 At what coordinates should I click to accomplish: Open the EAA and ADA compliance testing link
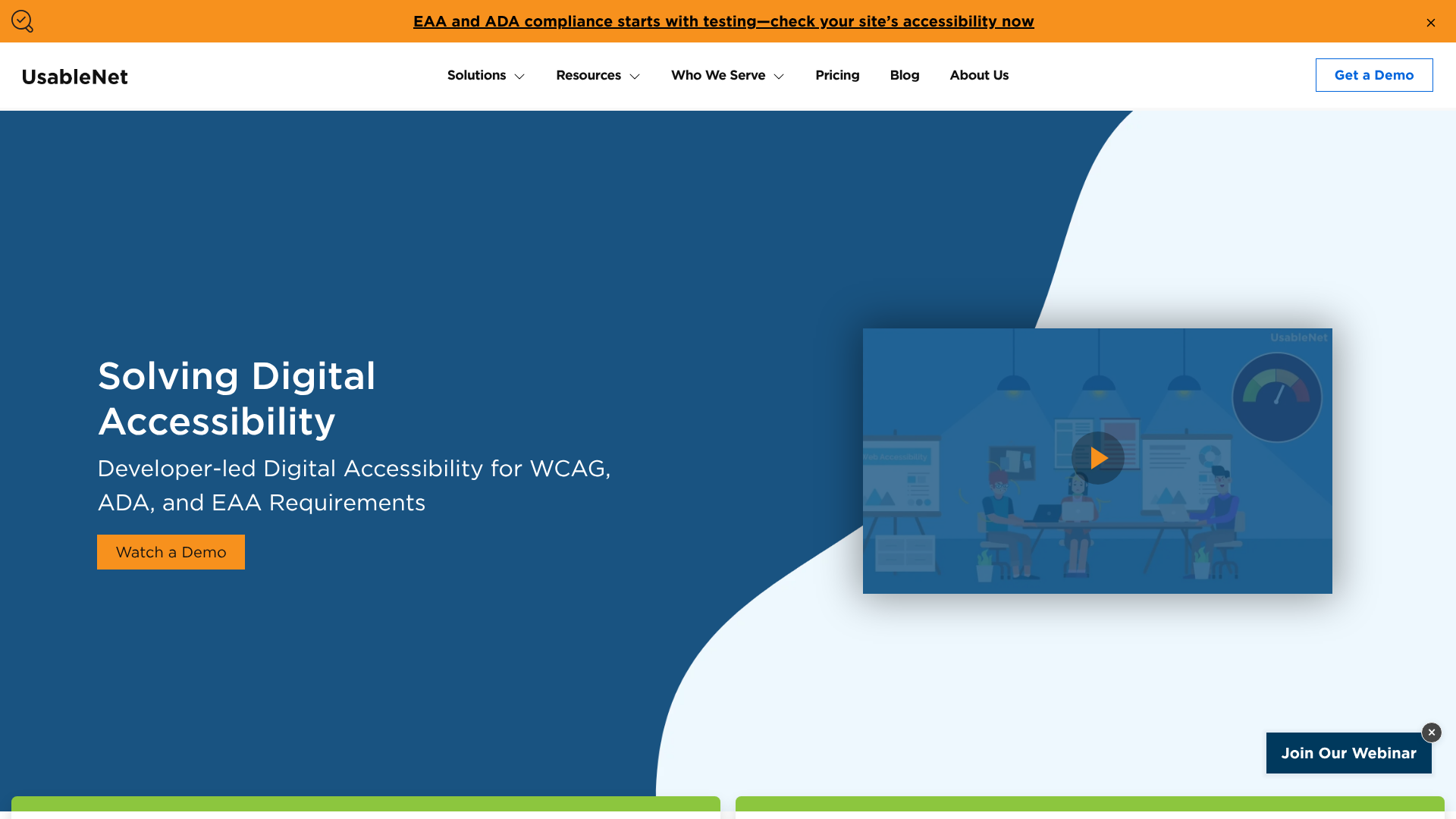723,21
